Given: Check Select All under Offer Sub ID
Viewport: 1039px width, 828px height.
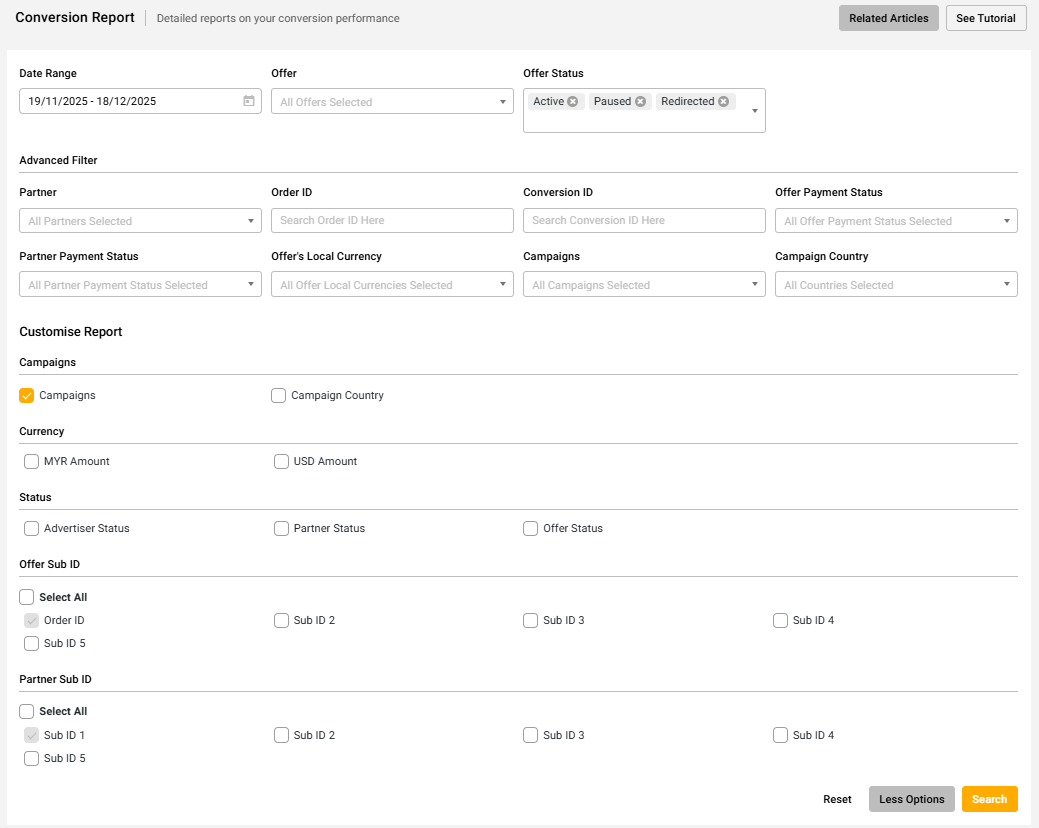Looking at the screenshot, I should click(x=27, y=598).
